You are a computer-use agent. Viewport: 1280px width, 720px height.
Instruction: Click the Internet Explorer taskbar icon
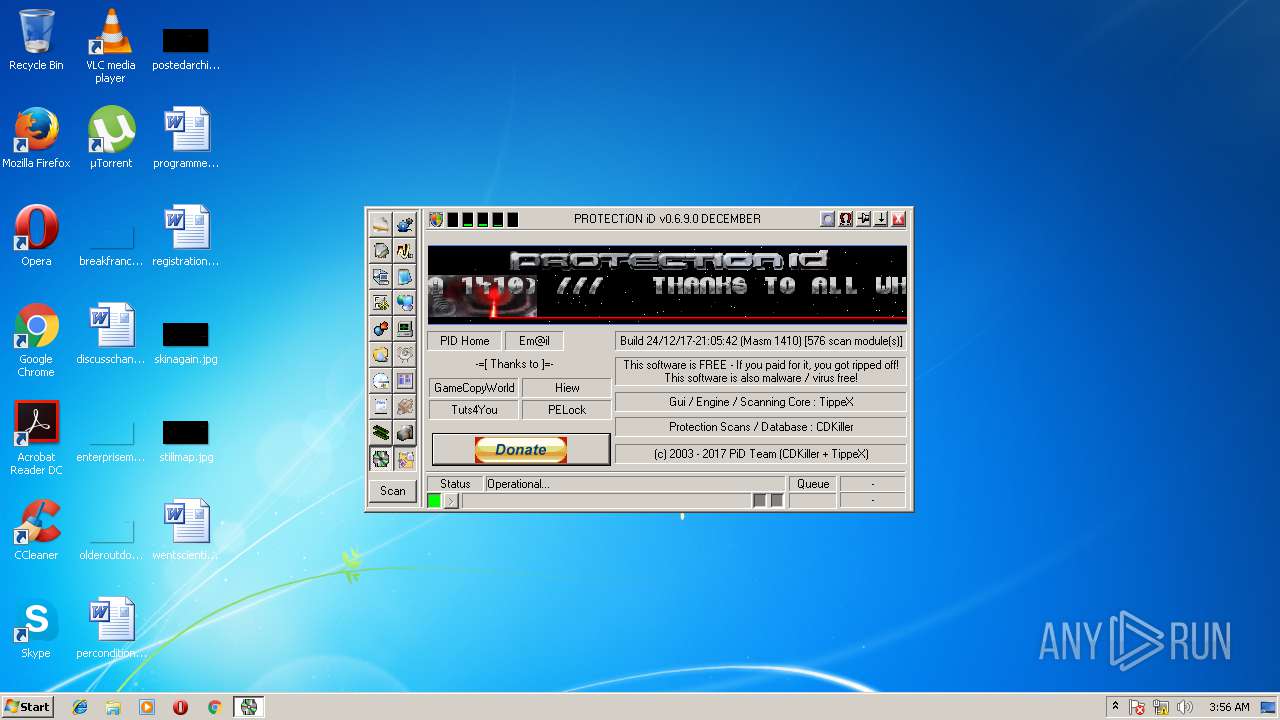pos(80,707)
